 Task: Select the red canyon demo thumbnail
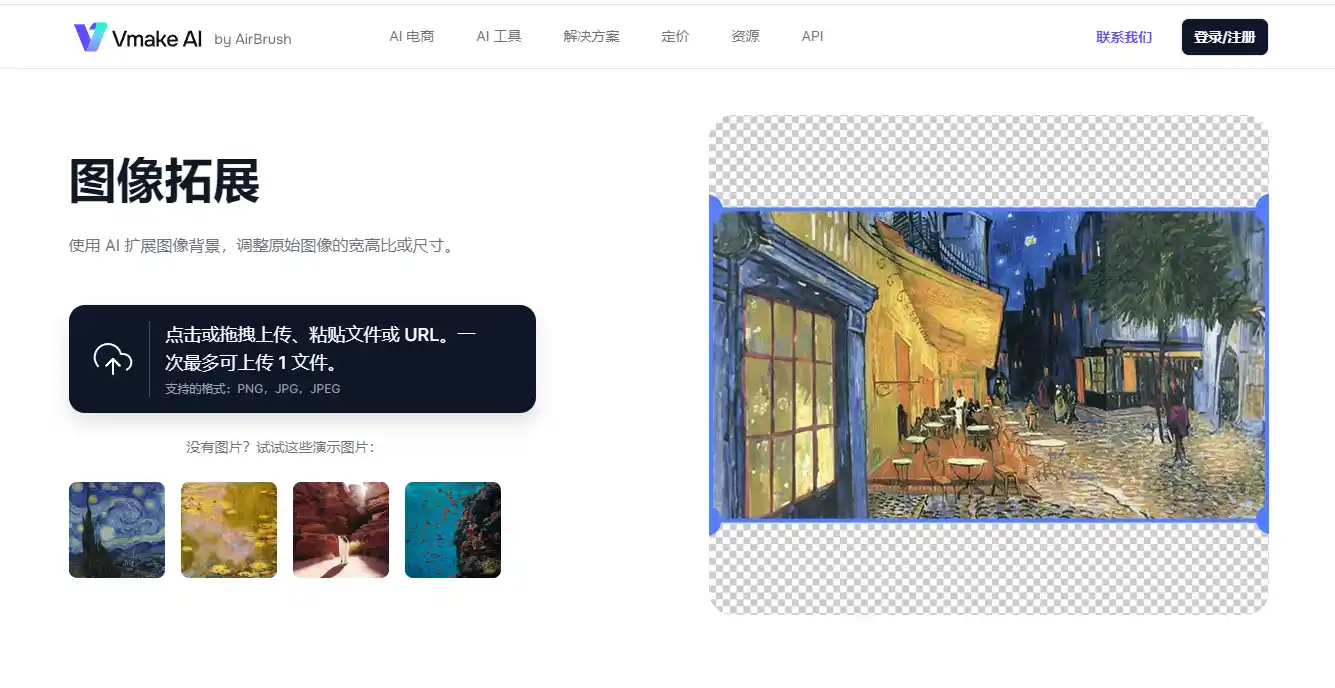341,530
